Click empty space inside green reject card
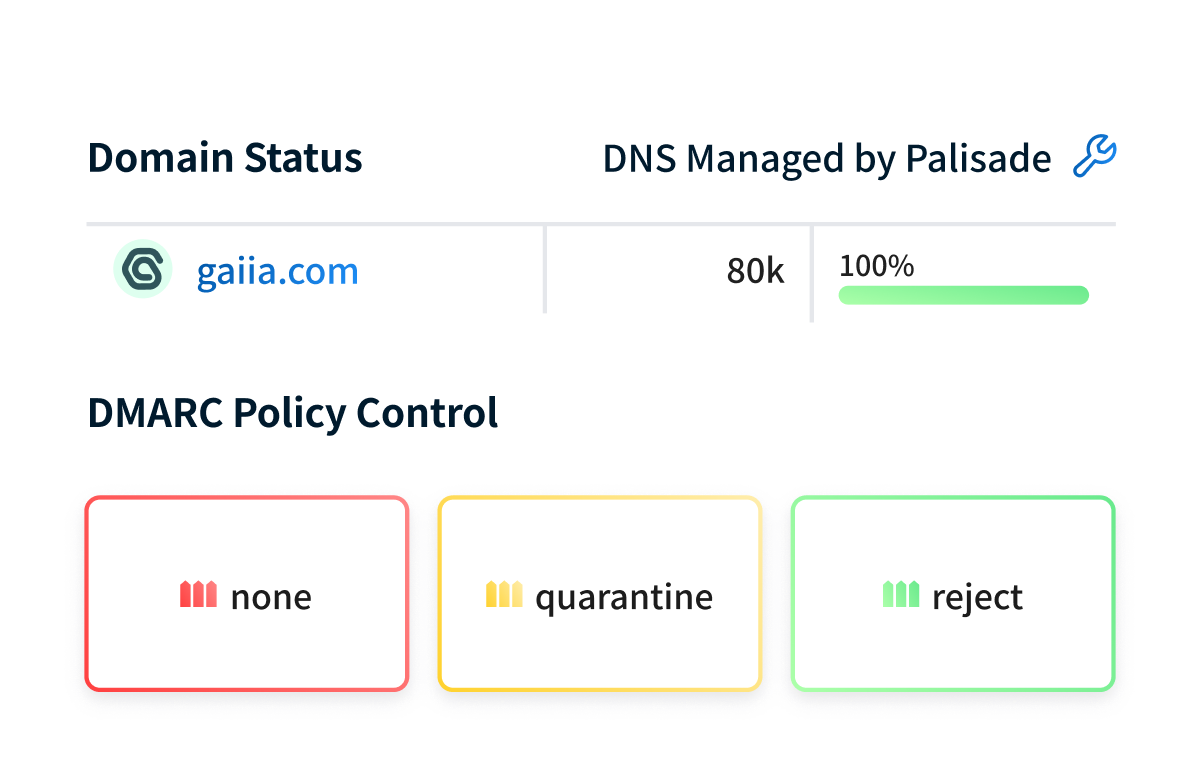Viewport: 1200px width, 778px height. [953, 540]
